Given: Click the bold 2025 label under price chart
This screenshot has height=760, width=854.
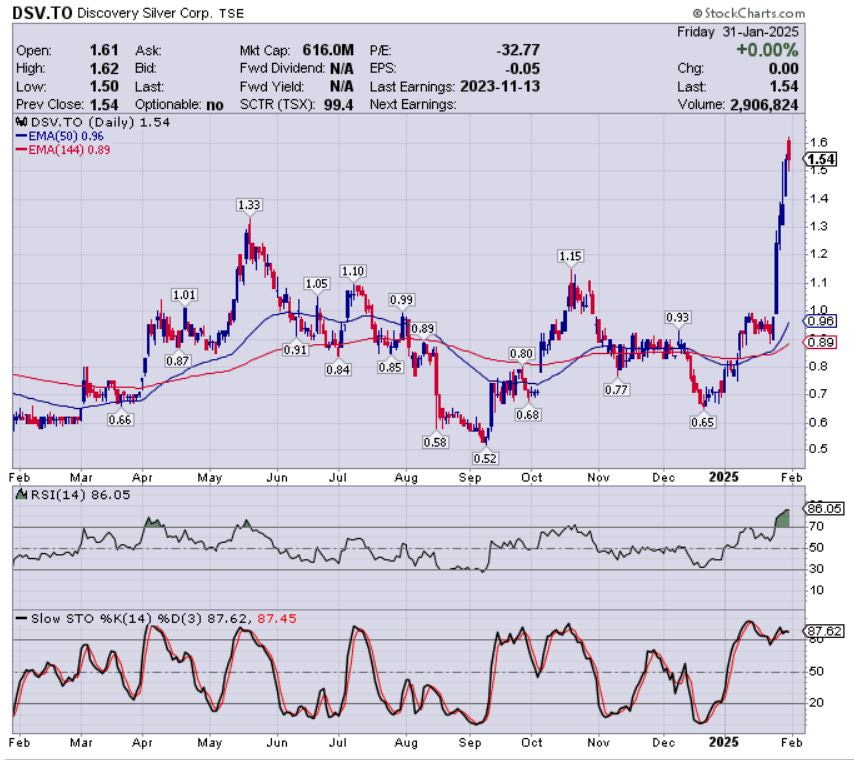Looking at the screenshot, I should click(x=723, y=477).
